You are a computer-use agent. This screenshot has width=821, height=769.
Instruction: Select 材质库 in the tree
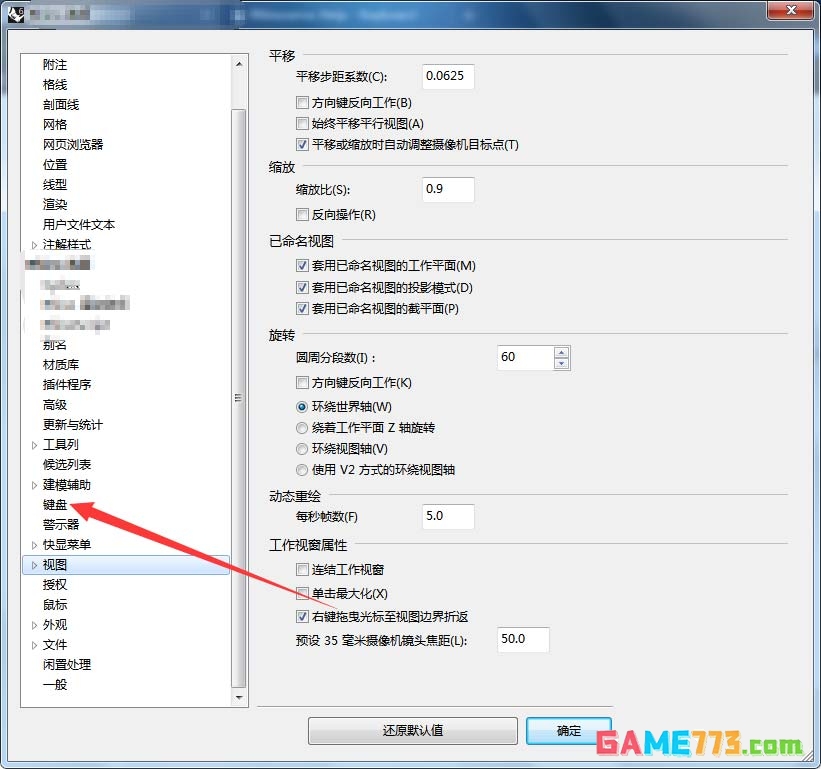tap(61, 364)
